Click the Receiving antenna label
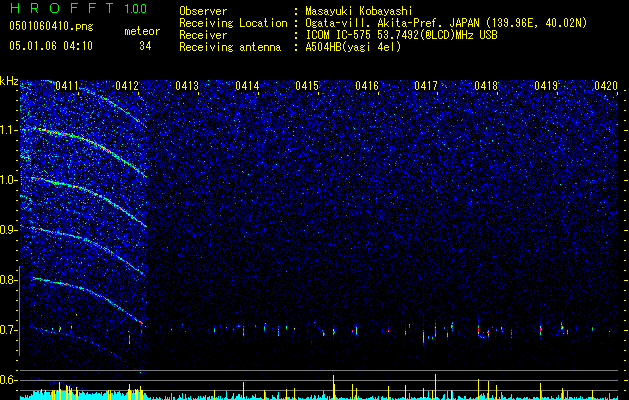Image resolution: width=629 pixels, height=400 pixels. click(230, 47)
